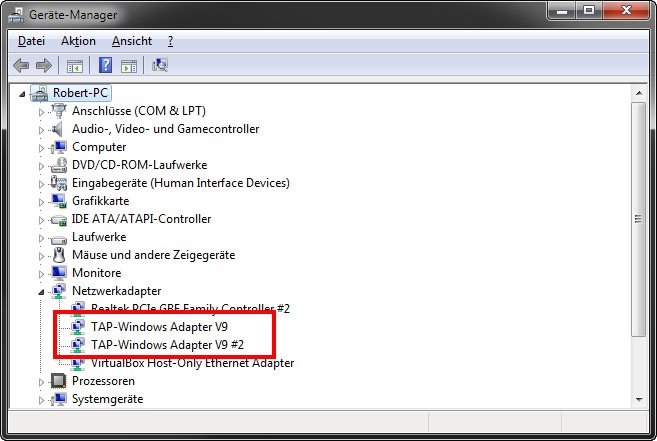Click the vertical scrollbar thumb
This screenshot has width=657, height=441.
(639, 219)
